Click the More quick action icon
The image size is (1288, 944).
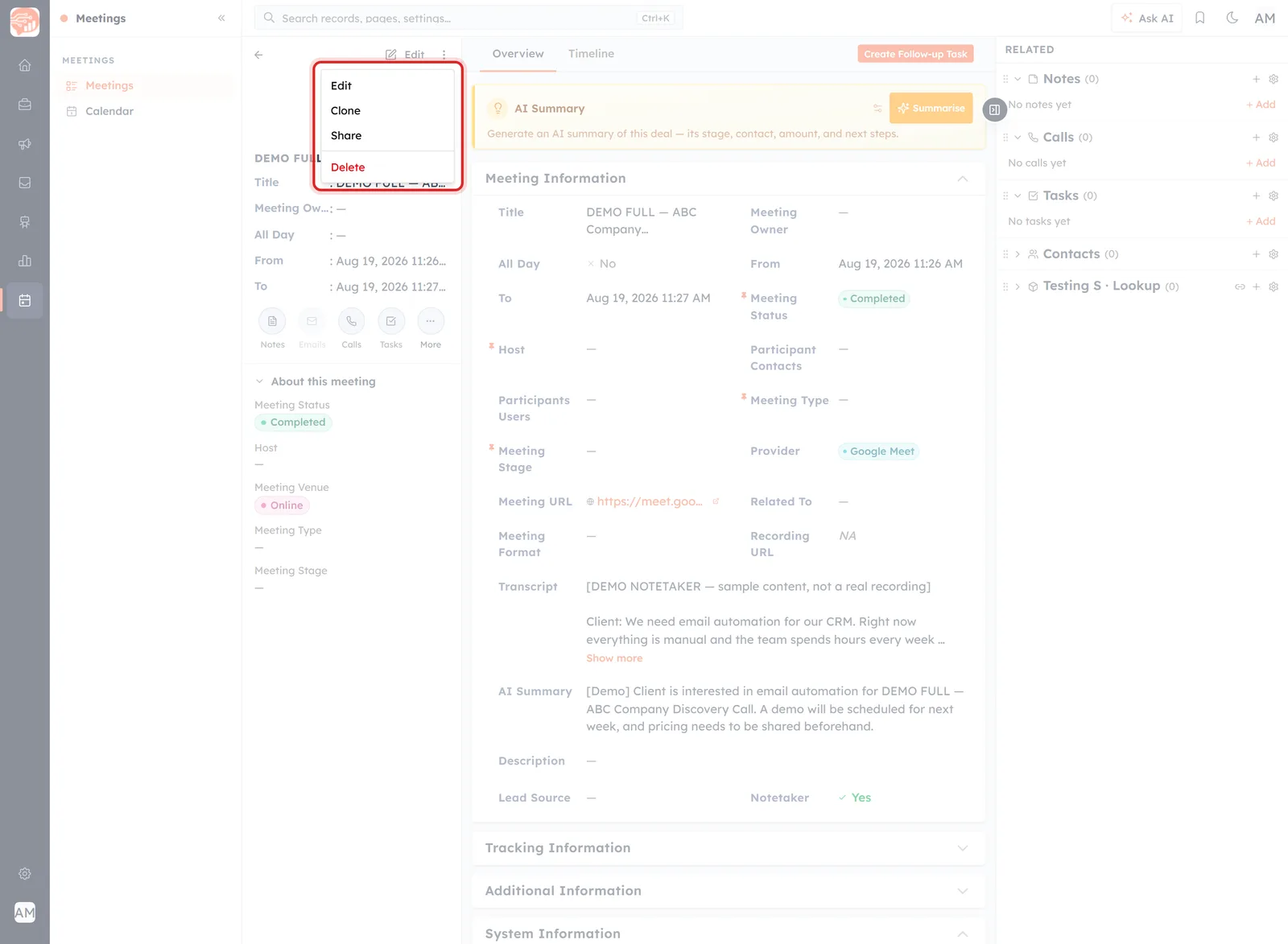pyautogui.click(x=431, y=321)
